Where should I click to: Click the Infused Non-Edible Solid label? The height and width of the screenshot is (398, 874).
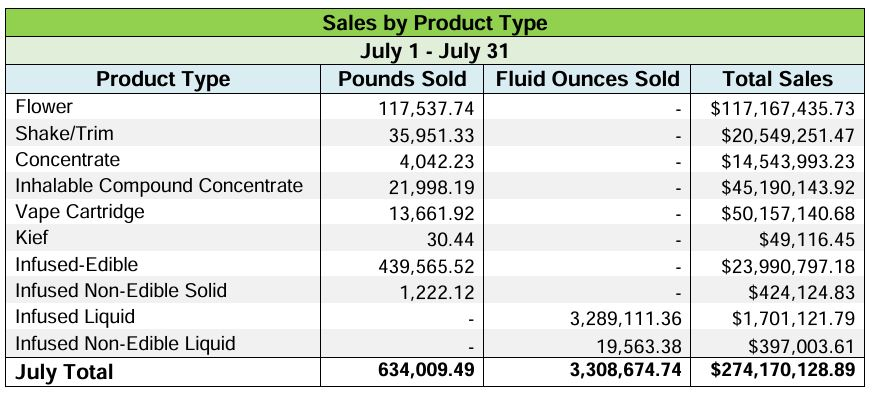pyautogui.click(x=121, y=290)
